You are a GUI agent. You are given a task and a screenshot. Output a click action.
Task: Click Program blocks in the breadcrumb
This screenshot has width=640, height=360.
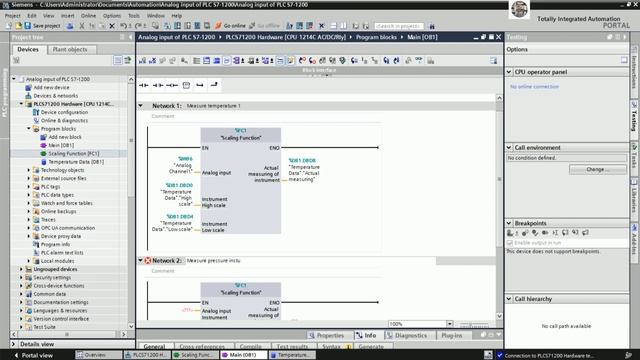pyautogui.click(x=376, y=37)
